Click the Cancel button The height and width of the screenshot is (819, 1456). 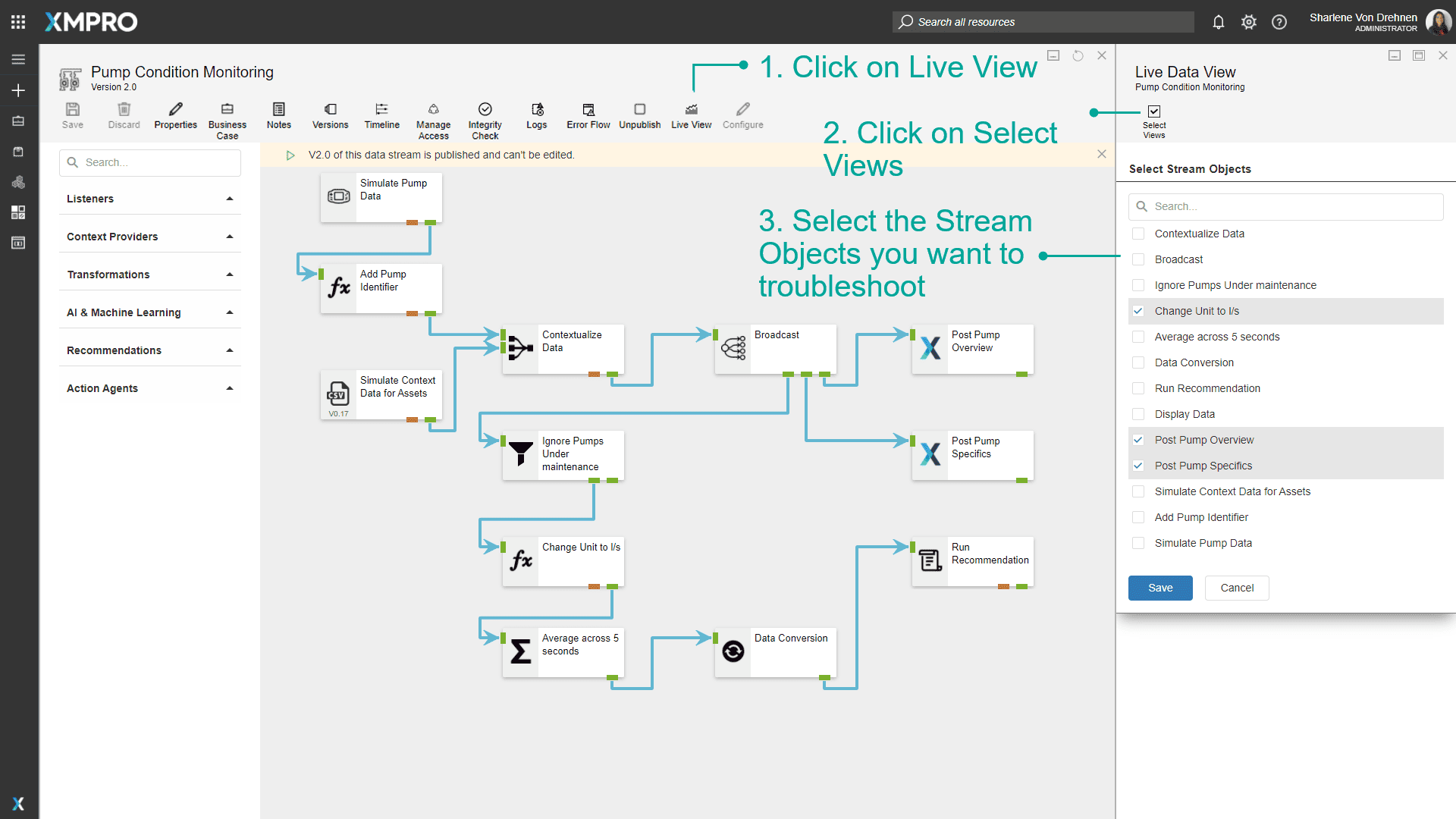pos(1236,588)
